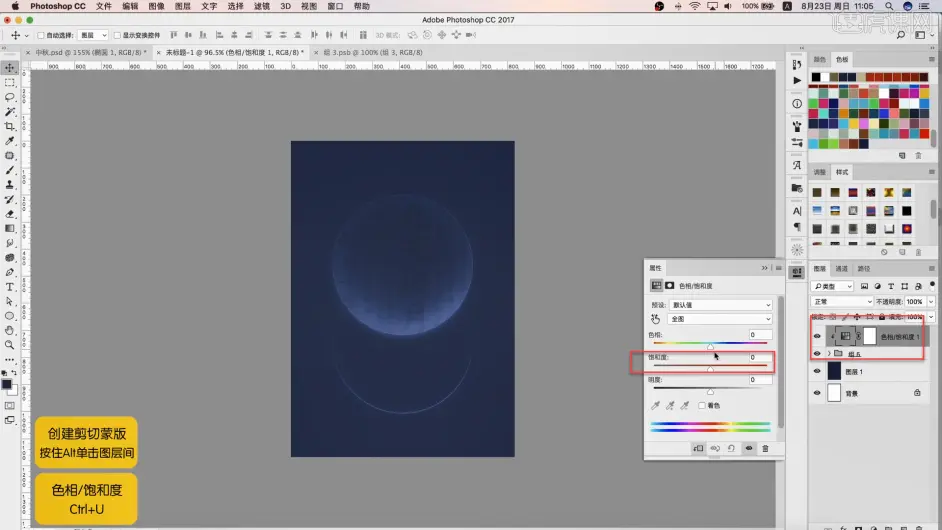Open the 正常 blend mode dropdown
The height and width of the screenshot is (530, 942).
[x=842, y=302]
